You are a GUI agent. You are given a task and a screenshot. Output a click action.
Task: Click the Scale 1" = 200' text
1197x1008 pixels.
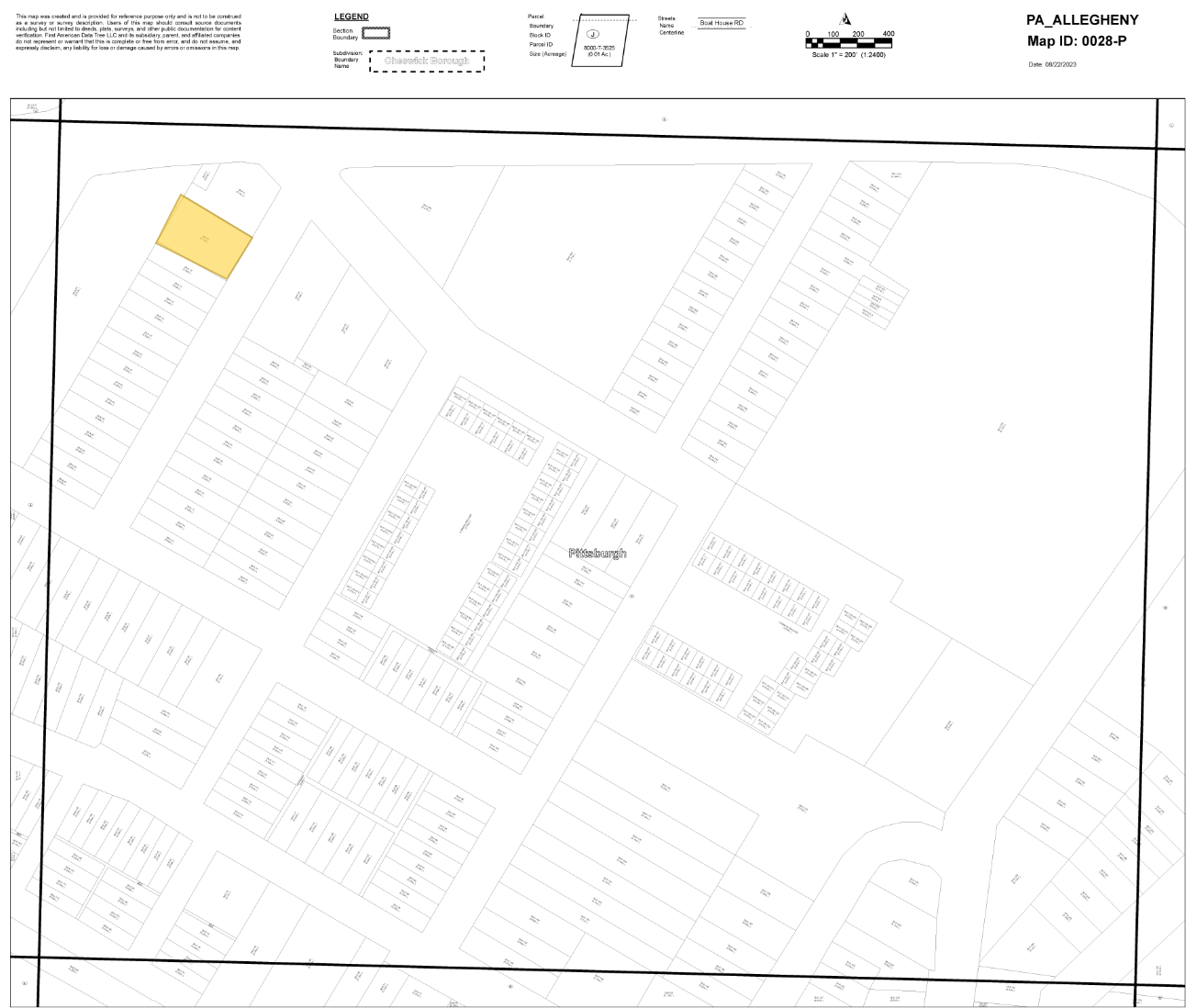tap(849, 55)
